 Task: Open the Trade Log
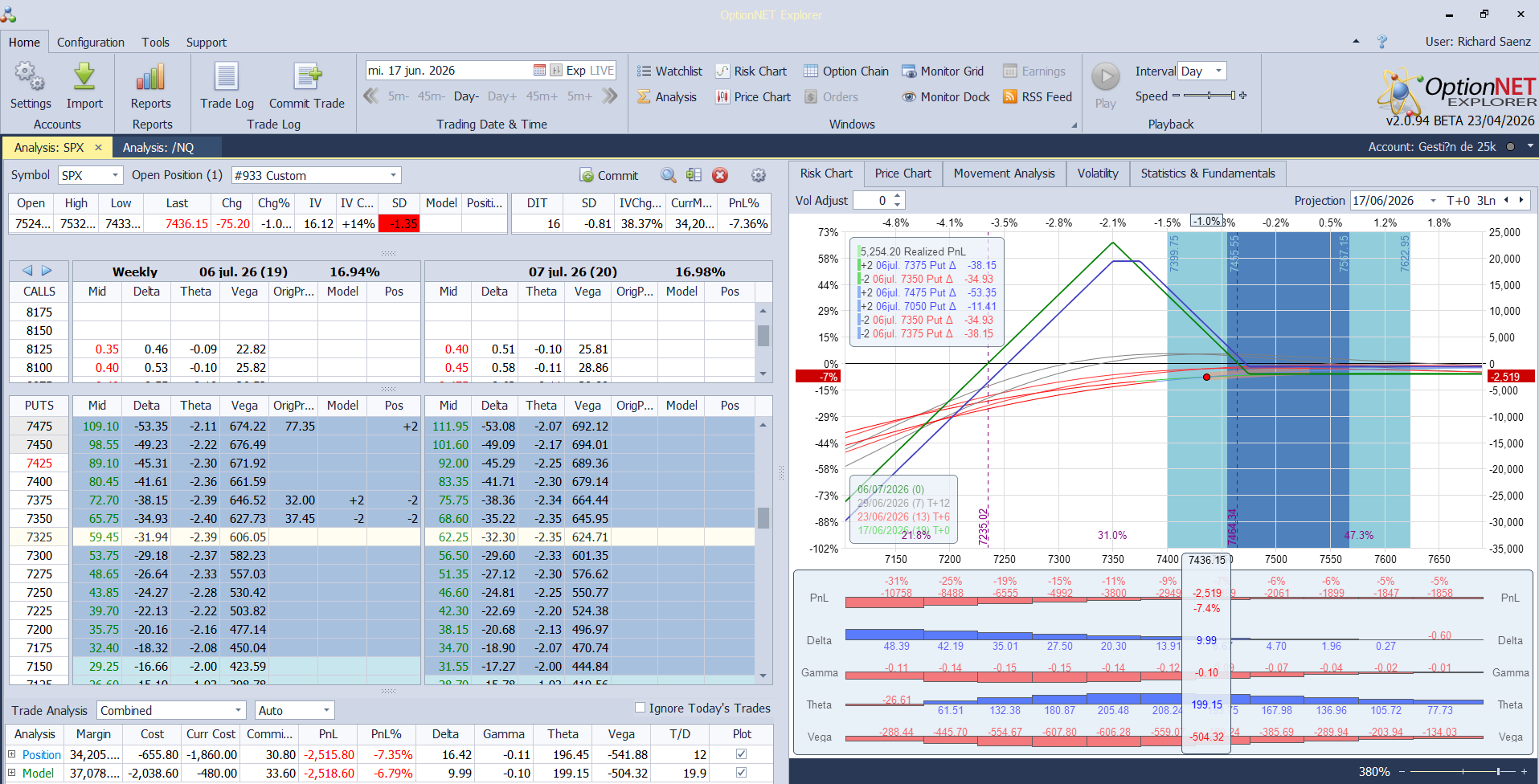click(x=227, y=86)
